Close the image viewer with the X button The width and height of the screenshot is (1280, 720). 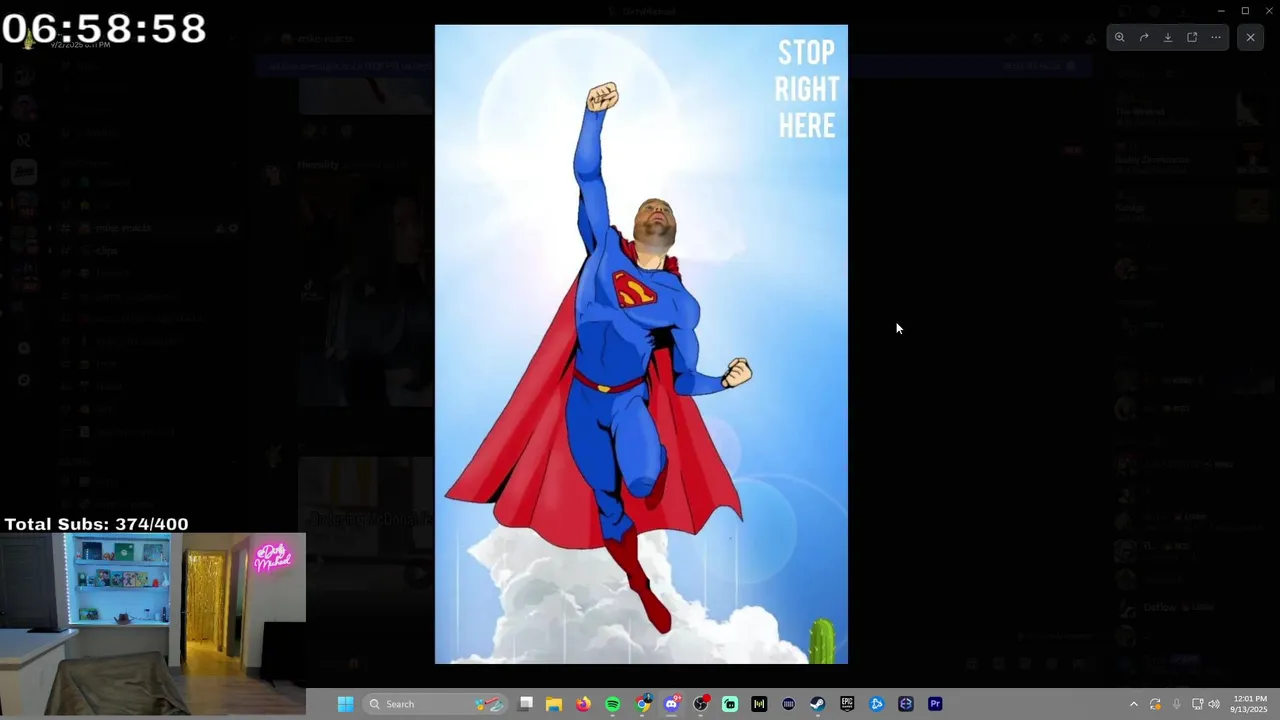1250,37
